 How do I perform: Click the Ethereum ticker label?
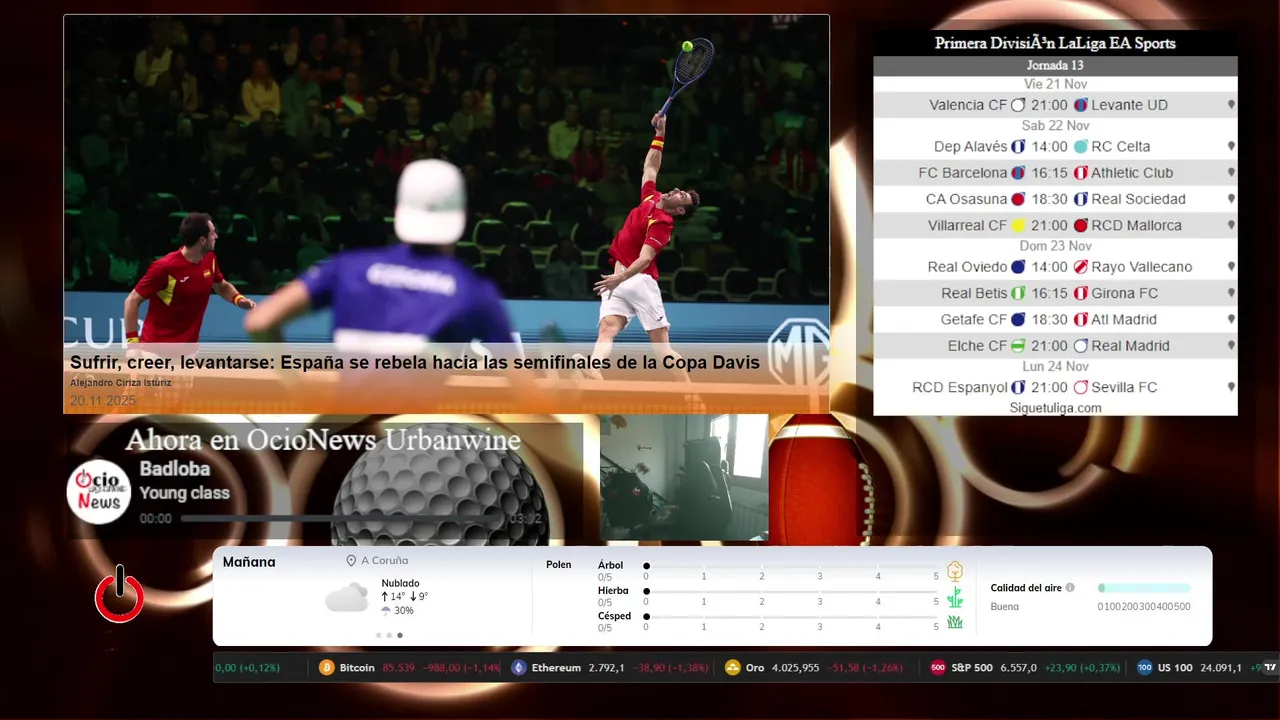coord(556,668)
